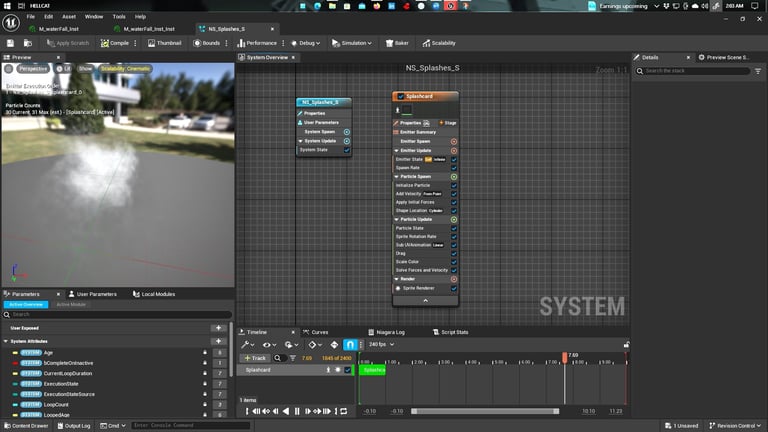The height and width of the screenshot is (432, 768).
Task: Add a module to System Spawn
Action: click(x=346, y=132)
